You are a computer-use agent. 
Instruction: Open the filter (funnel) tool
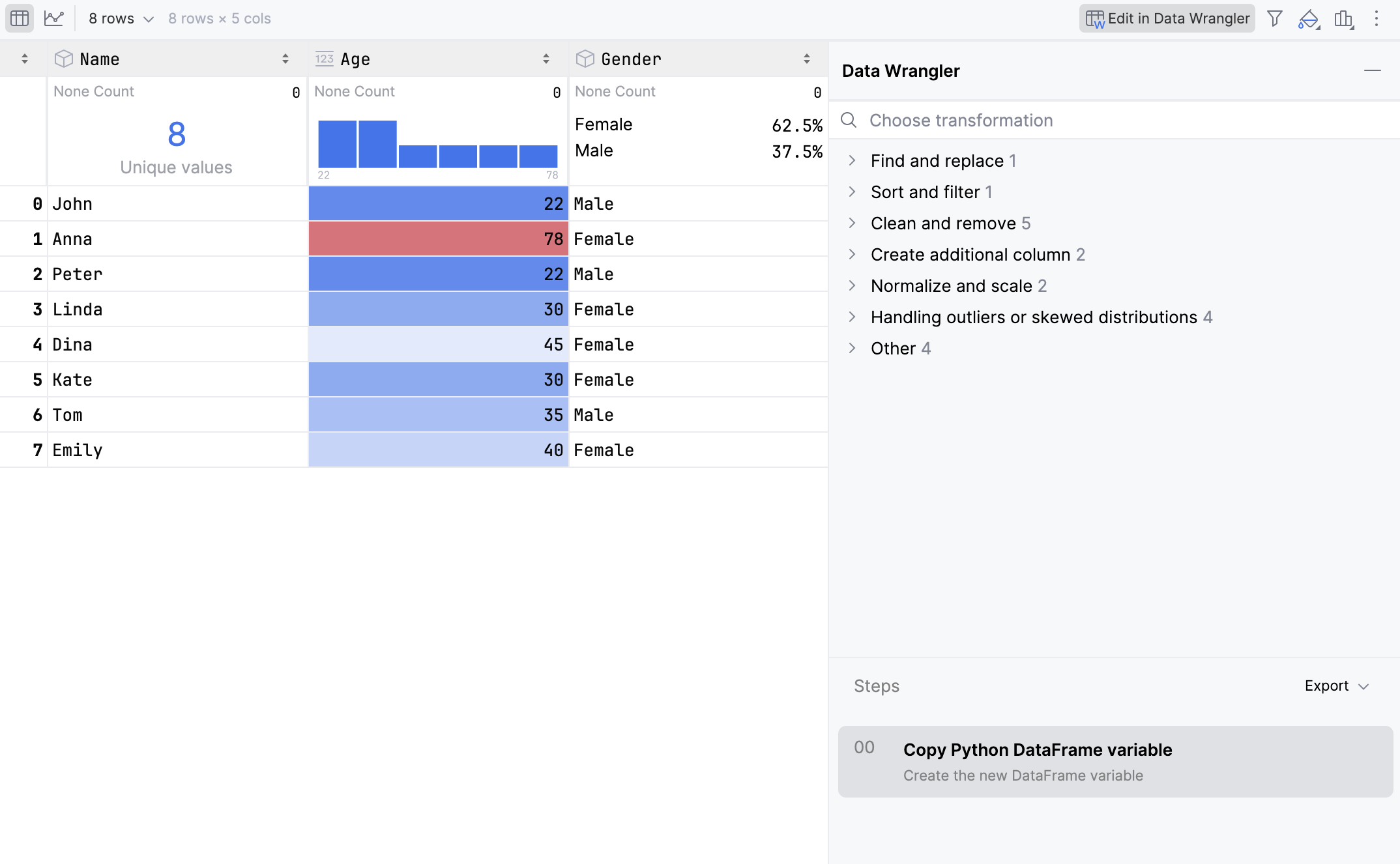[1275, 18]
